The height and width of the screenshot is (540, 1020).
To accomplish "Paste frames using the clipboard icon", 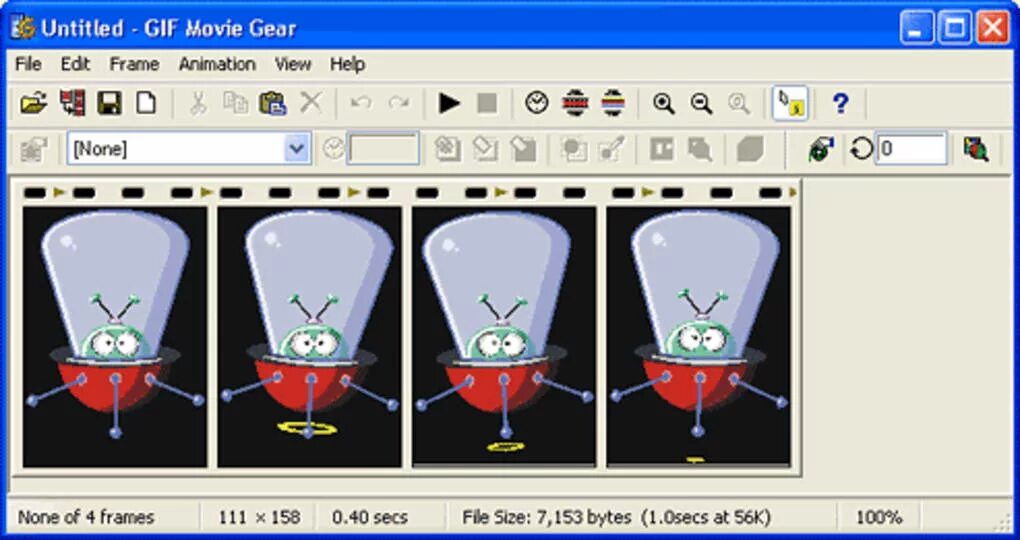I will point(273,103).
